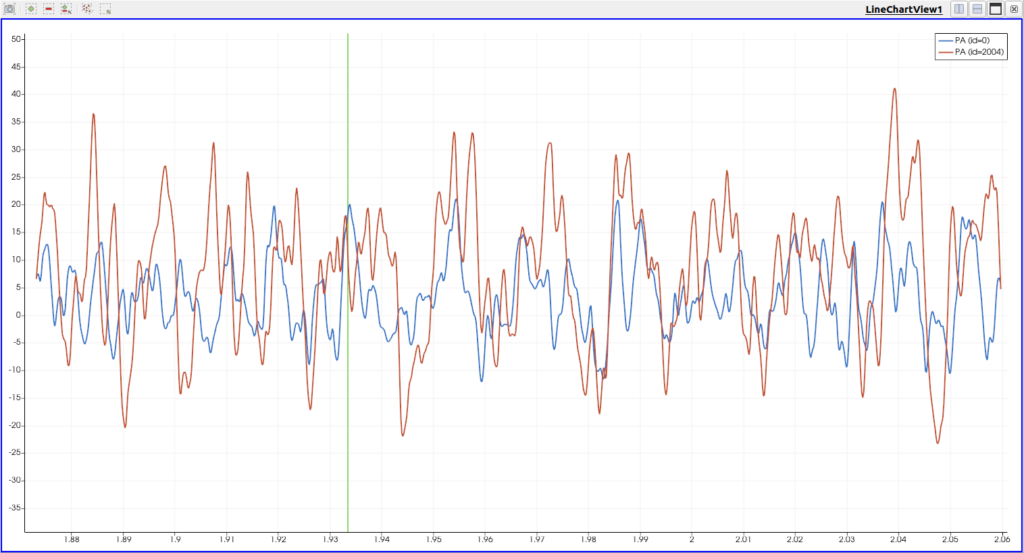Viewport: 1024px width, 553px height.
Task: Split the view horizontally
Action: [959, 8]
